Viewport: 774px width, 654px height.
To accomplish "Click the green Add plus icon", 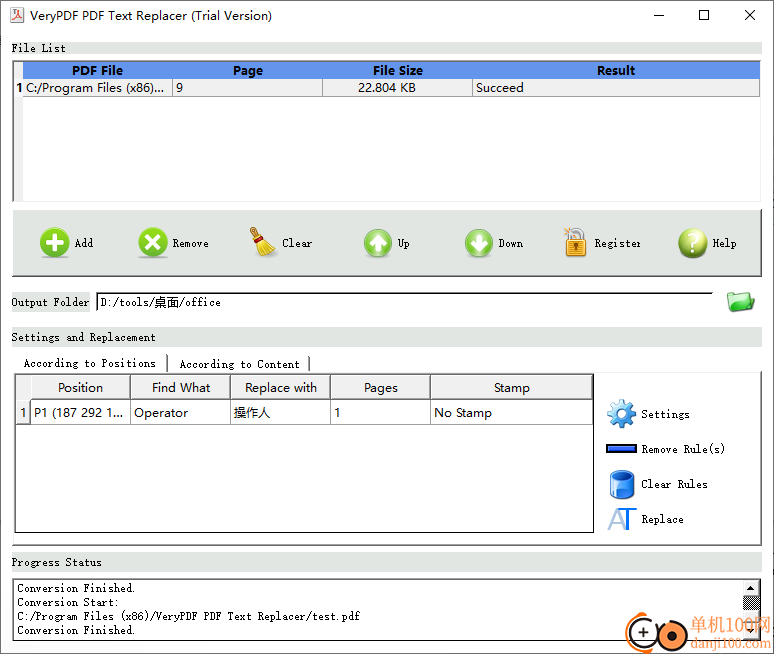I will tap(54, 243).
